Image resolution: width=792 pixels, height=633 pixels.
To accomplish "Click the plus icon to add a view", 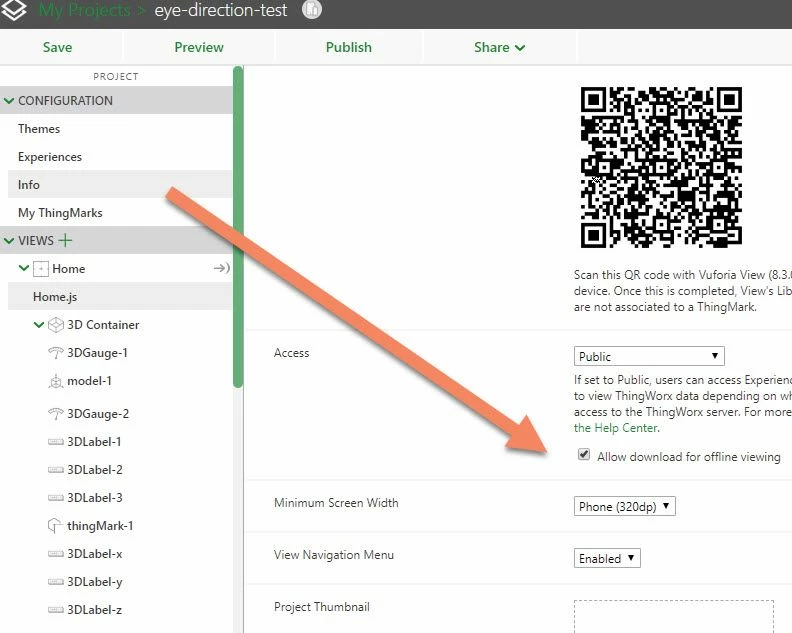I will [65, 240].
